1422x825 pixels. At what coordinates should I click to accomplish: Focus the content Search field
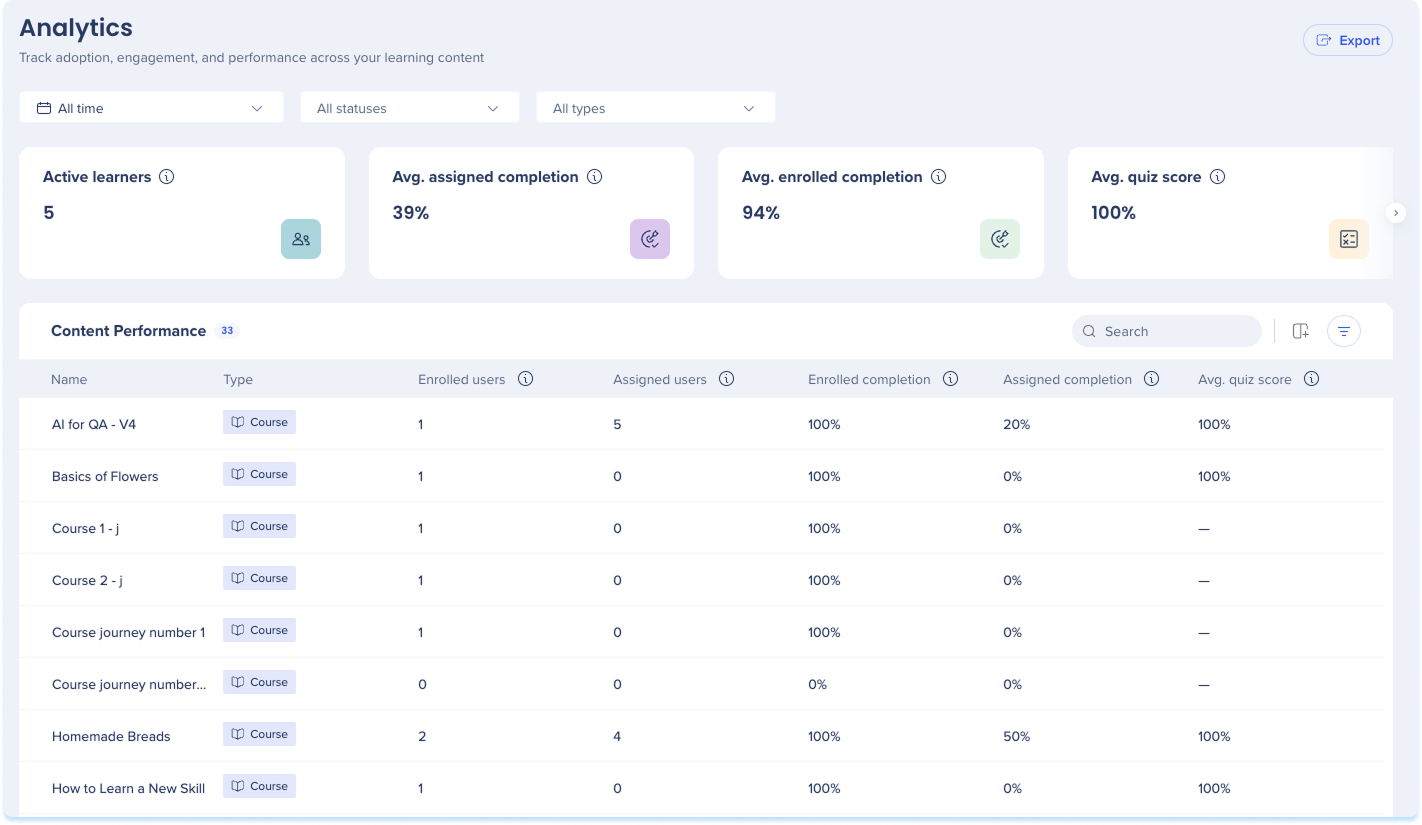[1167, 331]
